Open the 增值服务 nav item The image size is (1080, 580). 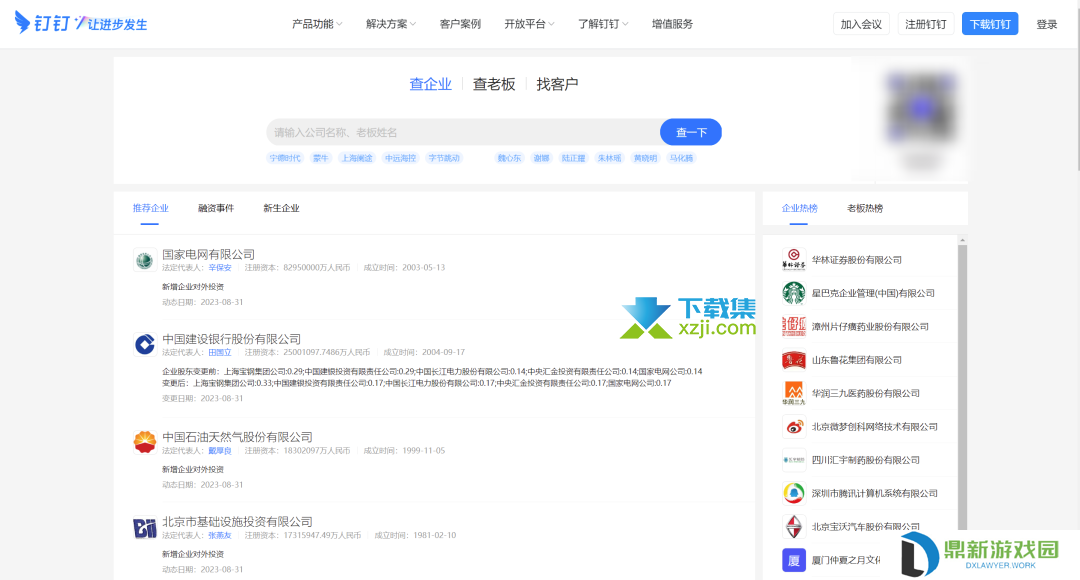[672, 24]
